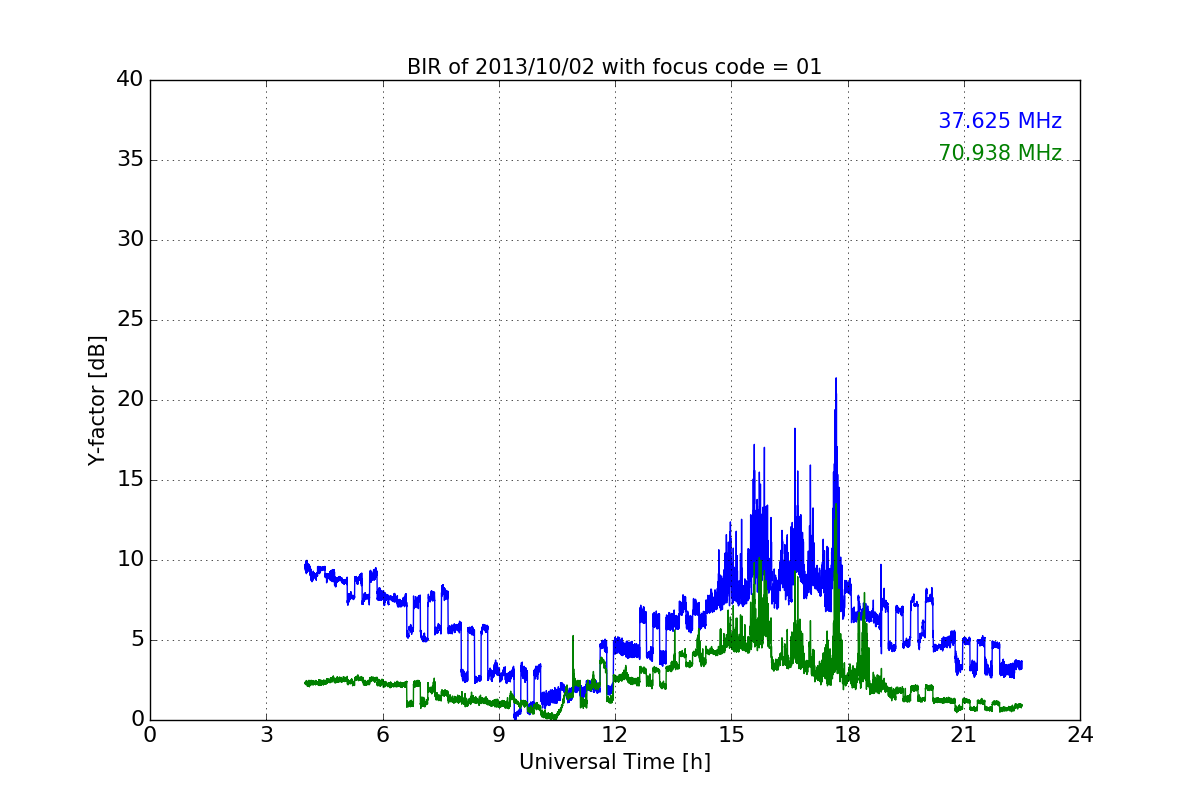Click the y-axis tick label '5'

pos(137,640)
